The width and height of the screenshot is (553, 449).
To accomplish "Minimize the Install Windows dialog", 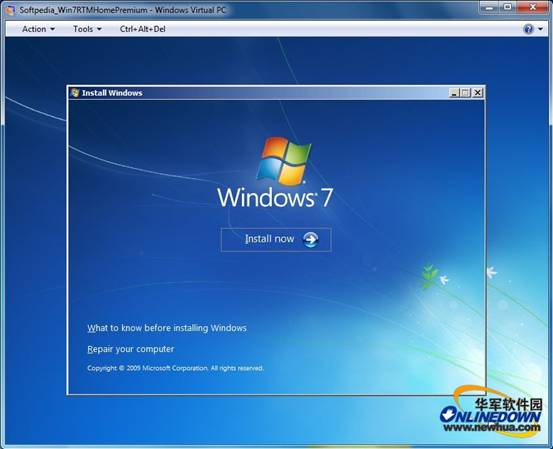I will (x=454, y=93).
